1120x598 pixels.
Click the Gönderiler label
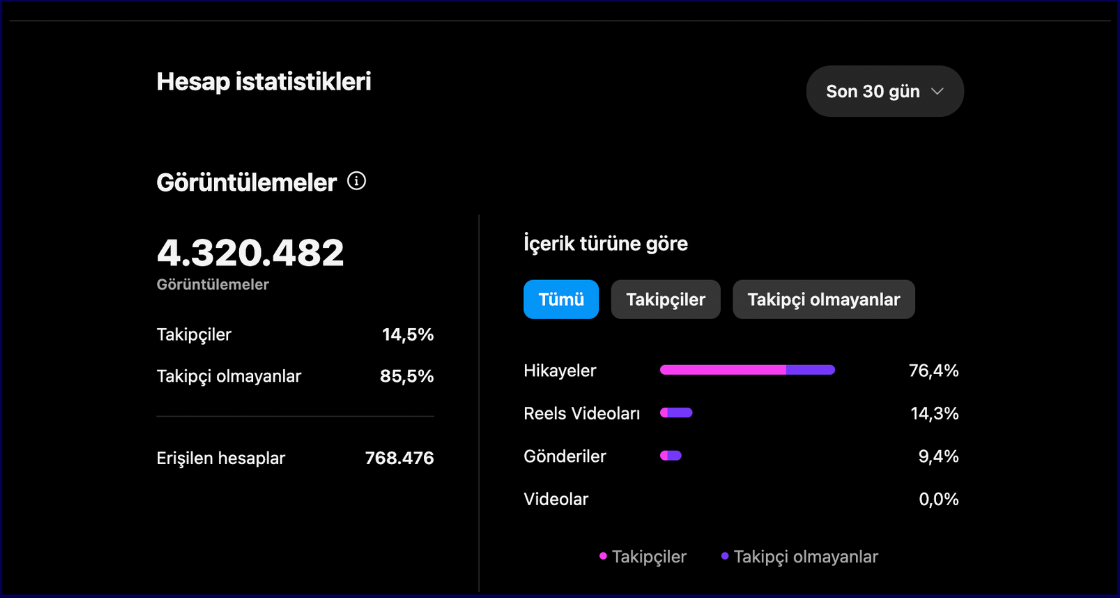click(x=565, y=457)
